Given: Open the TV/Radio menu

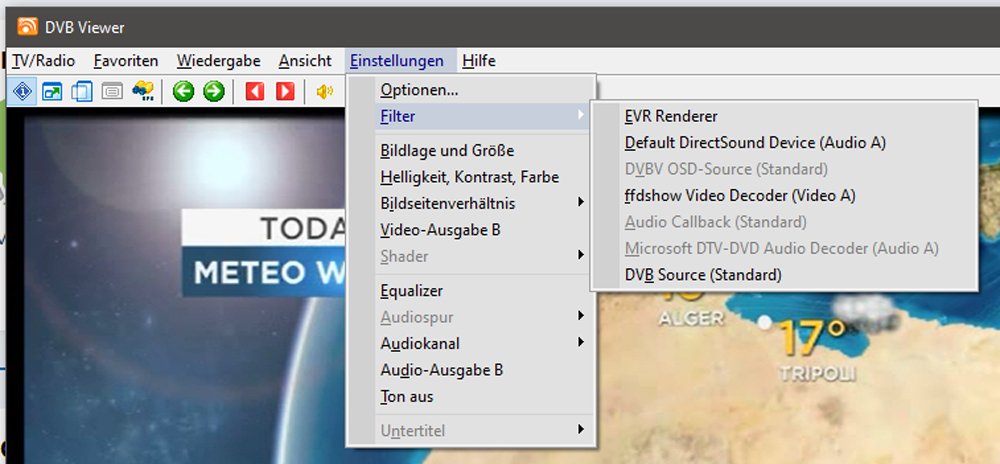Looking at the screenshot, I should 43,61.
